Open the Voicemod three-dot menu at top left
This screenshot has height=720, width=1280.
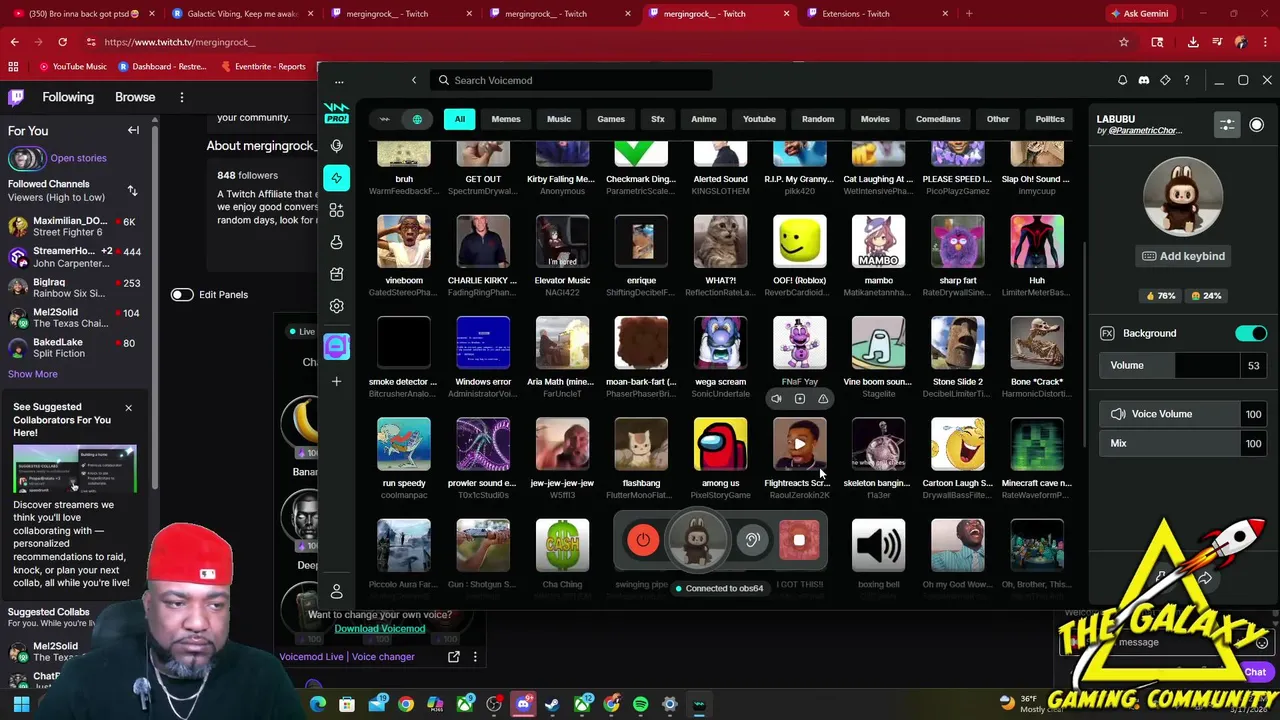(339, 81)
